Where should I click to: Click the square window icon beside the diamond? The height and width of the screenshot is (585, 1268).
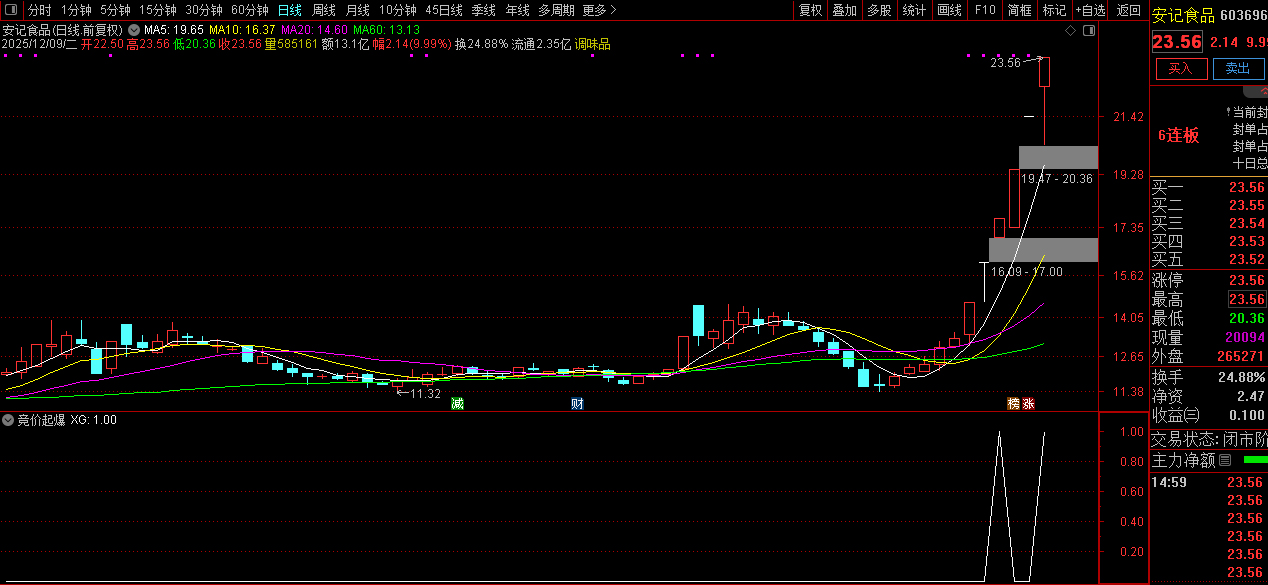[x=1089, y=30]
